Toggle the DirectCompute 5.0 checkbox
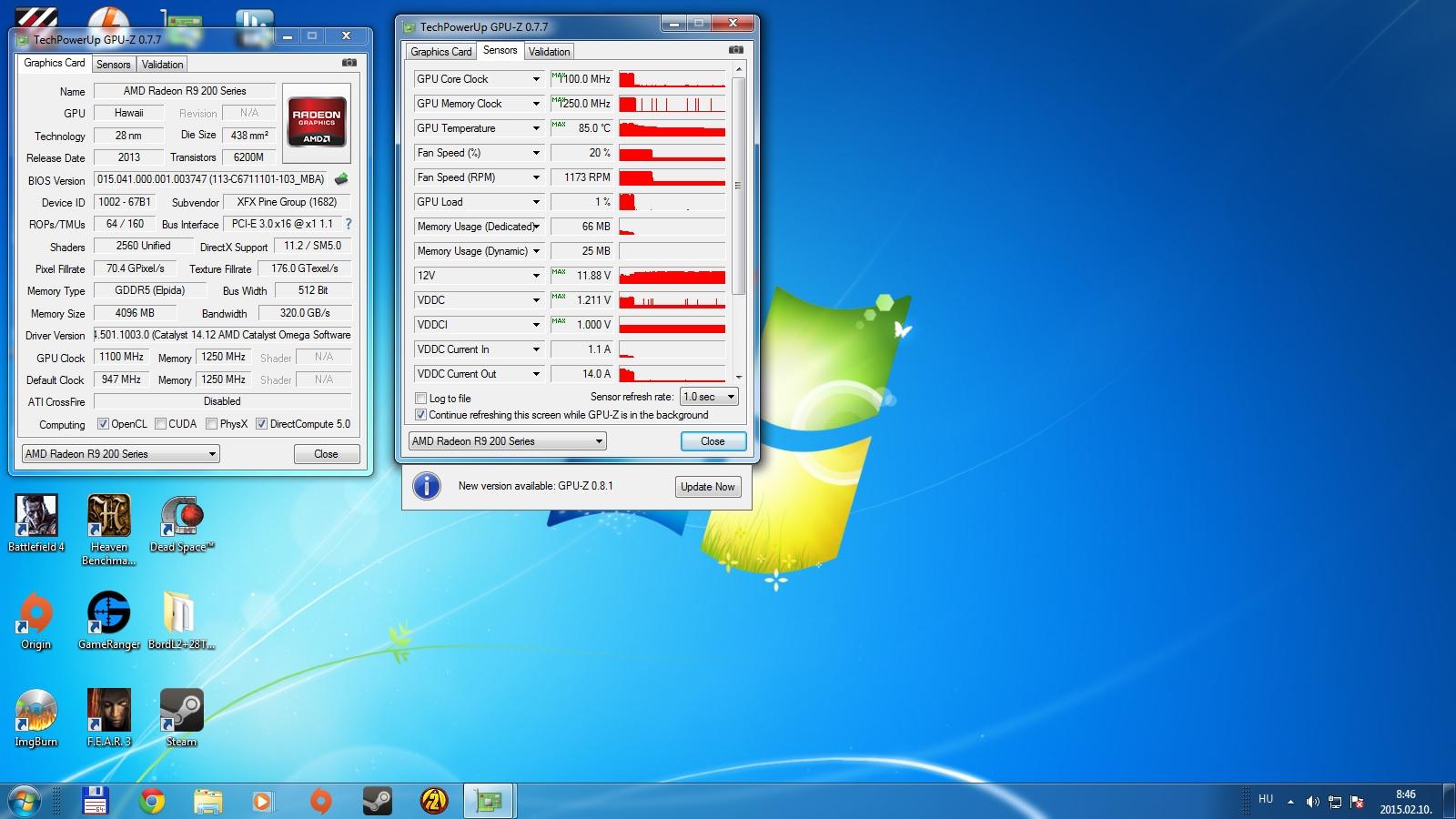 point(261,423)
